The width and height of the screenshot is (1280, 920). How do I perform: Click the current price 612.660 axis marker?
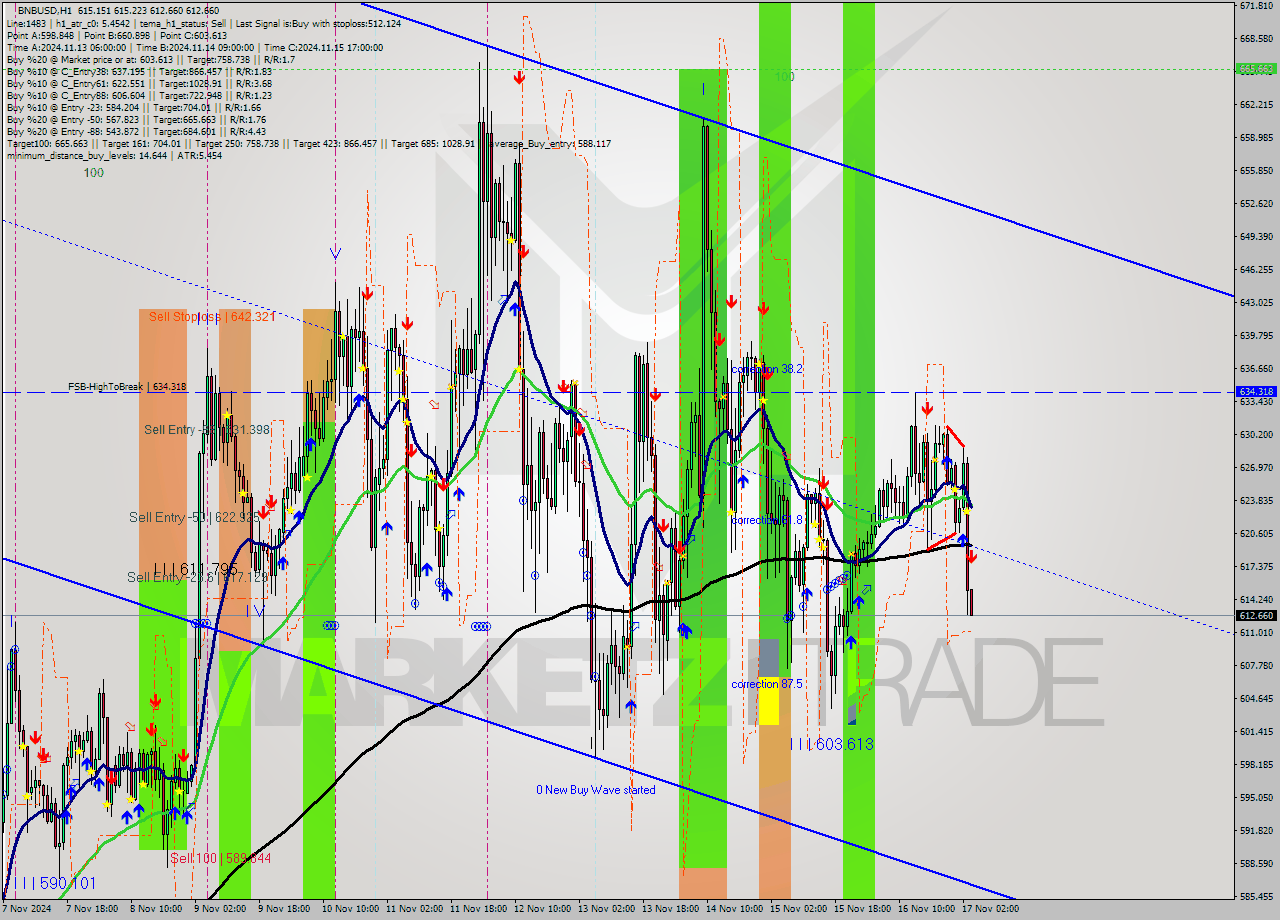click(x=1256, y=616)
